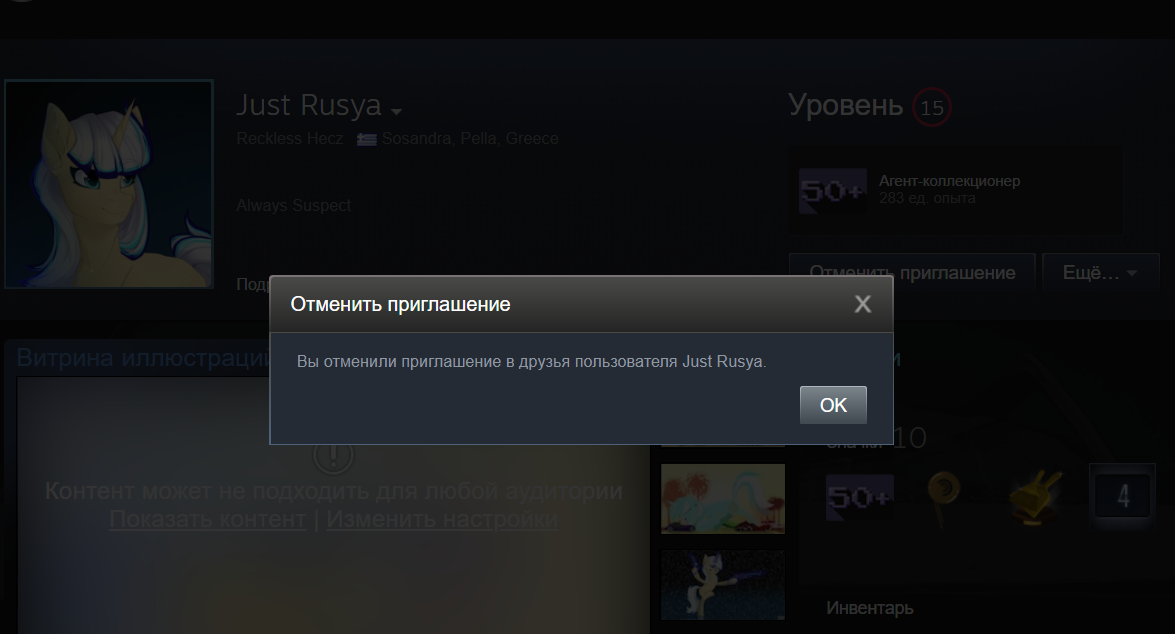
Task: Click the Изменить настройки link
Action: click(x=441, y=519)
